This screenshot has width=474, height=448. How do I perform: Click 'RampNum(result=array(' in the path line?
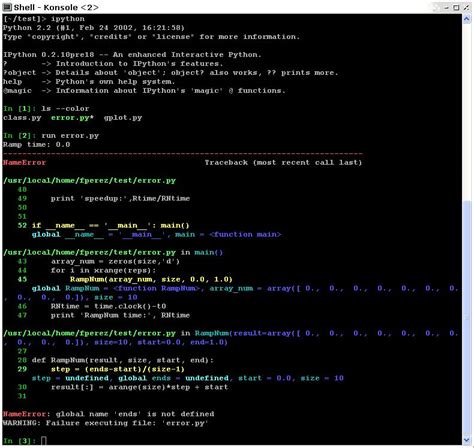tap(247, 334)
